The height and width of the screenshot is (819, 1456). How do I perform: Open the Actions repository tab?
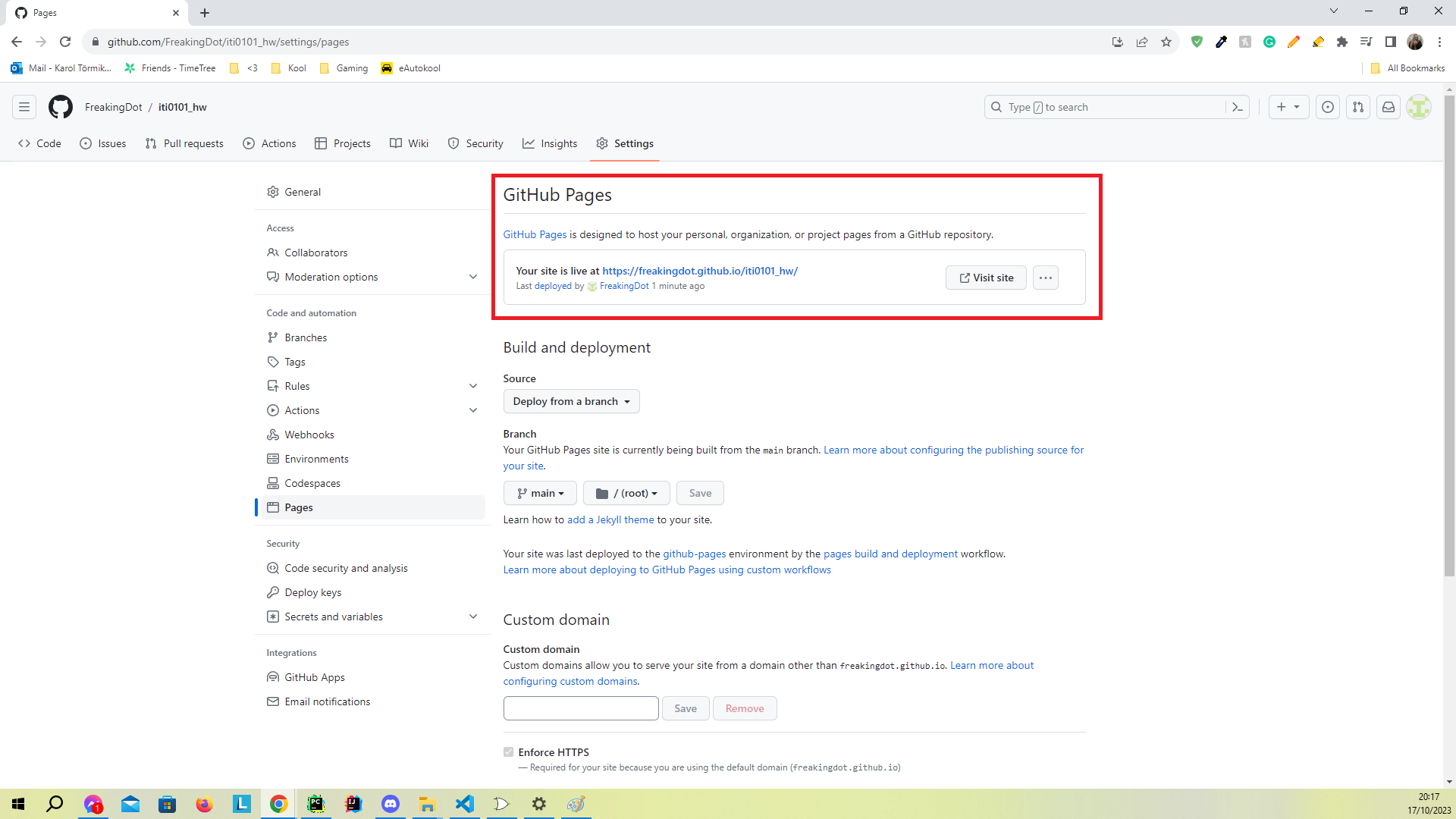tap(269, 143)
